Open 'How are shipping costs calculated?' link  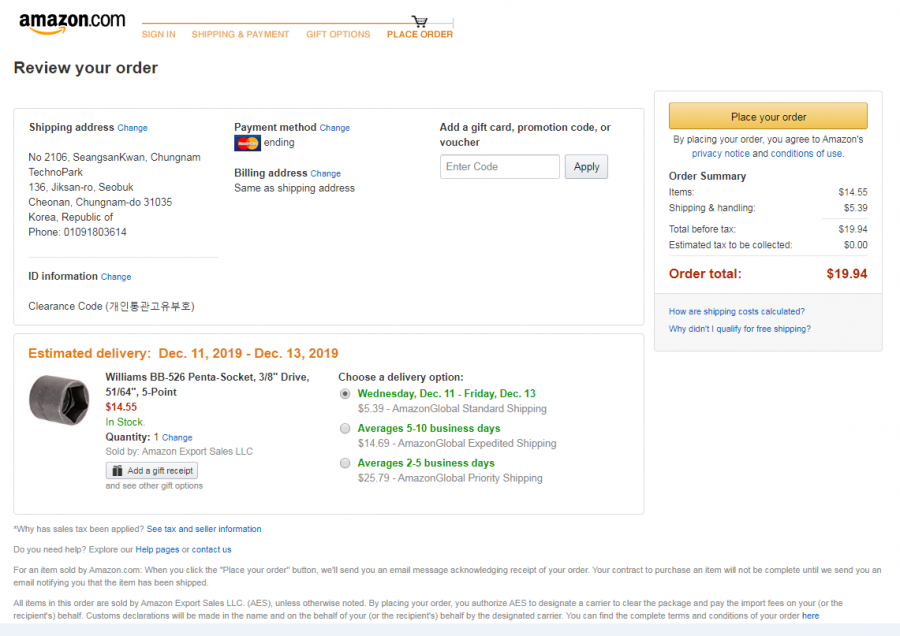coord(736,312)
